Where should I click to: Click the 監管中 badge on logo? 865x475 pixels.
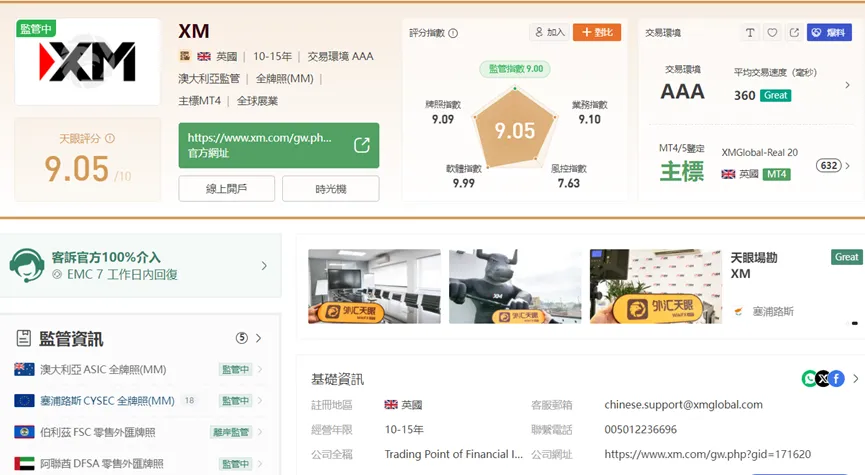[36, 28]
